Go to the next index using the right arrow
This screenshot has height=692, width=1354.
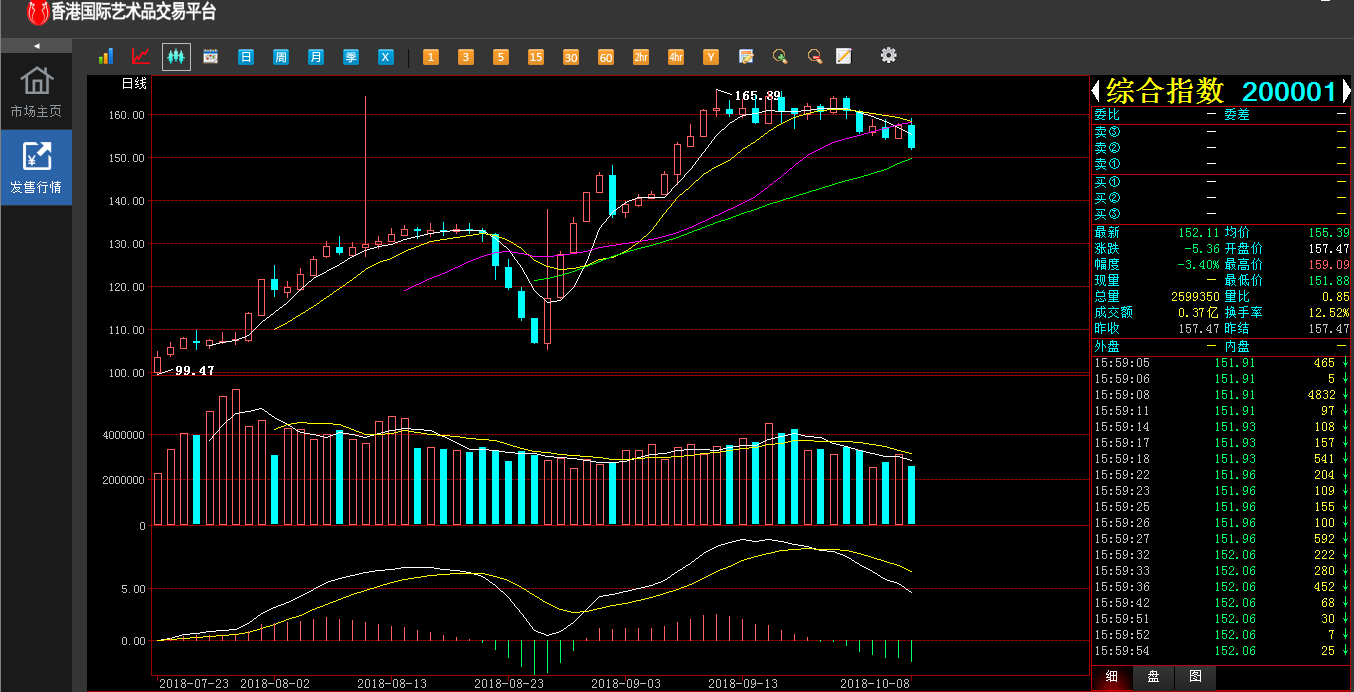pos(1345,92)
